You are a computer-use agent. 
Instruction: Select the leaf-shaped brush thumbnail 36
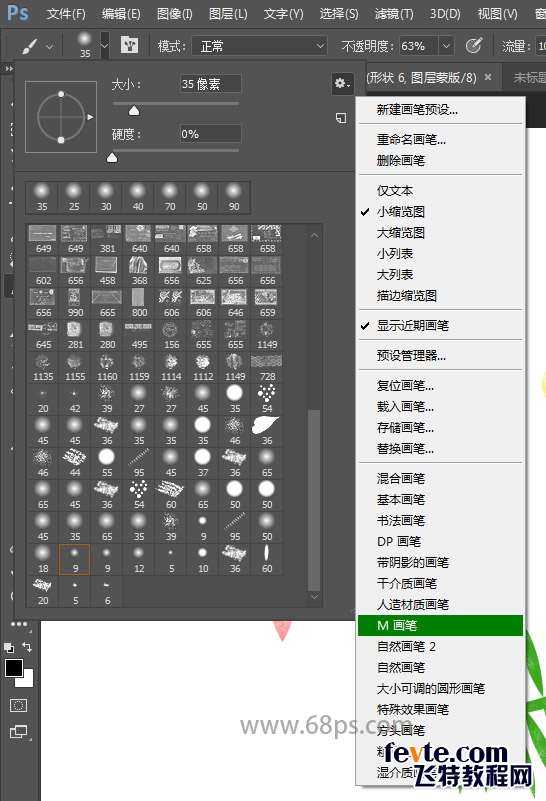(x=266, y=431)
